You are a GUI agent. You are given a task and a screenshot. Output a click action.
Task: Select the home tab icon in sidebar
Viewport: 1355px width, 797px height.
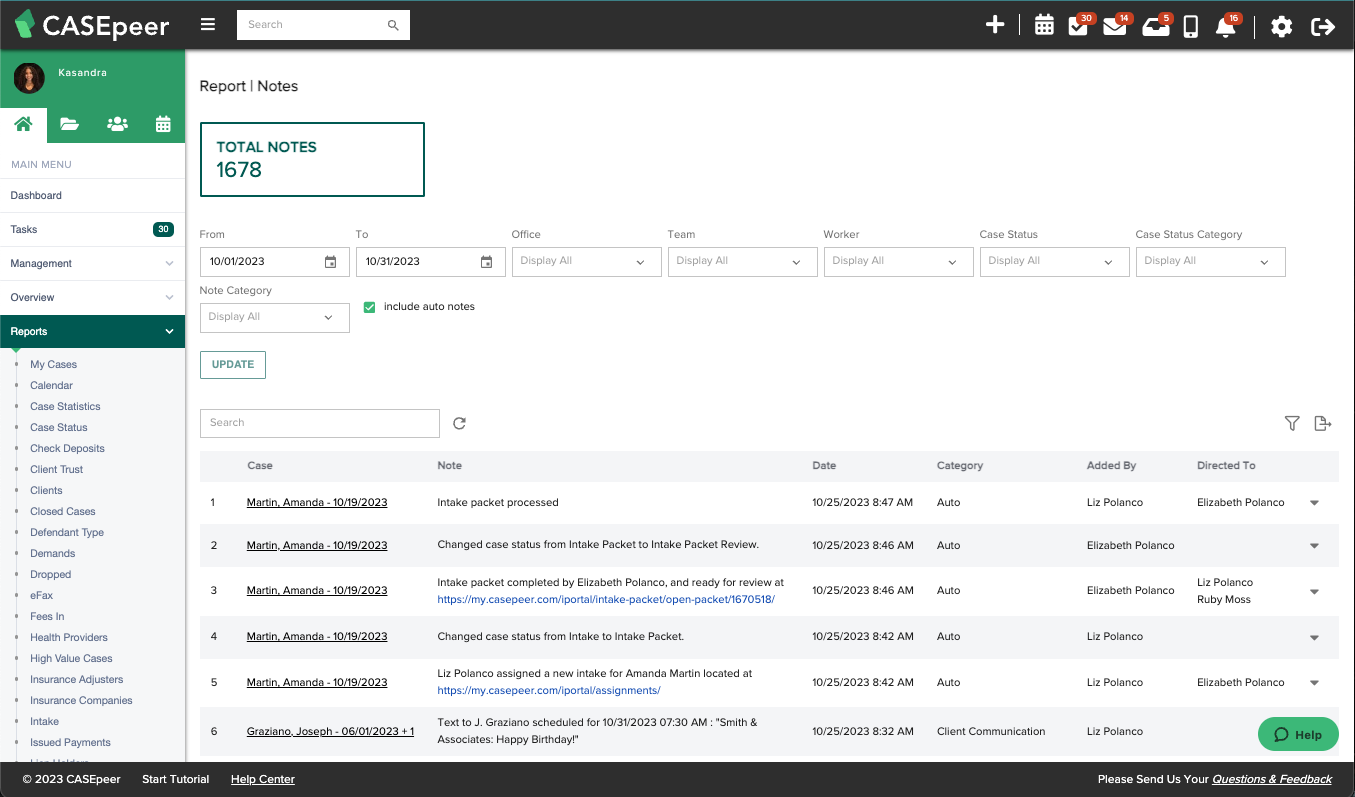click(23, 124)
